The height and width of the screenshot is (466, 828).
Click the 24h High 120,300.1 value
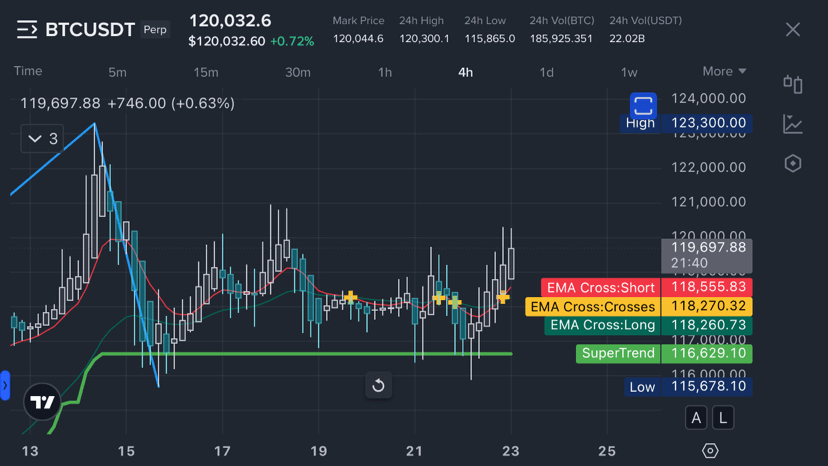(424, 39)
